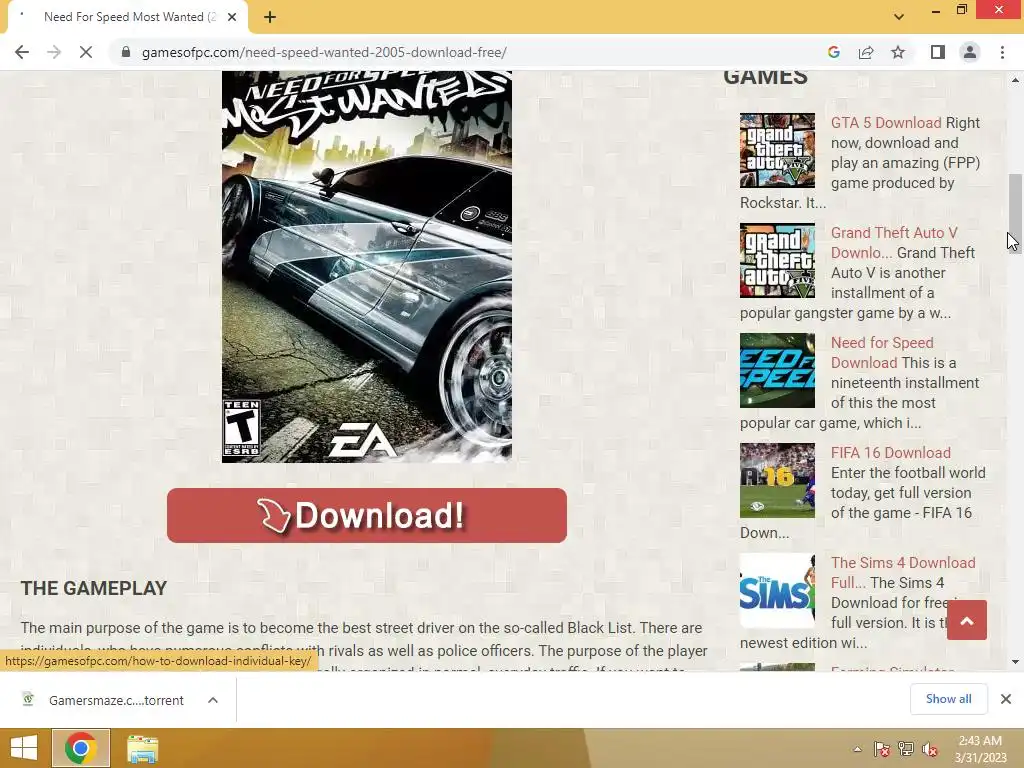View site security lock info
The image size is (1024, 768).
pyautogui.click(x=126, y=52)
